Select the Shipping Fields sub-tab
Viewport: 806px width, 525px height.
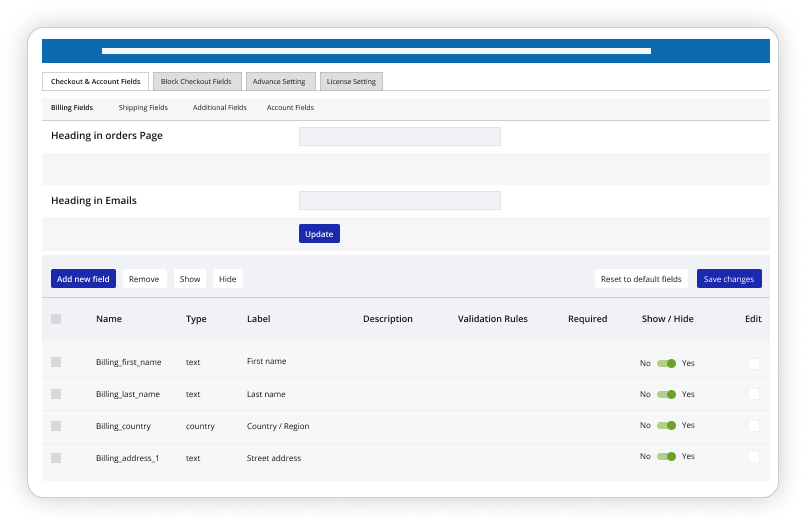tap(143, 108)
